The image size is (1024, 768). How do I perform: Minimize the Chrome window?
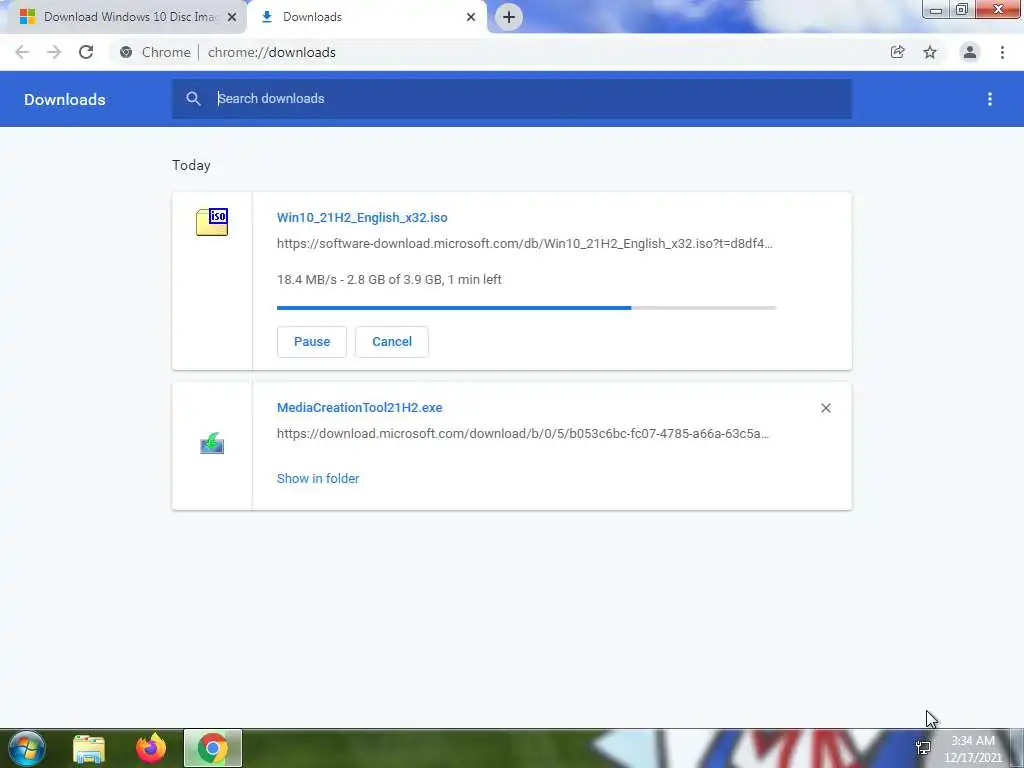[936, 10]
